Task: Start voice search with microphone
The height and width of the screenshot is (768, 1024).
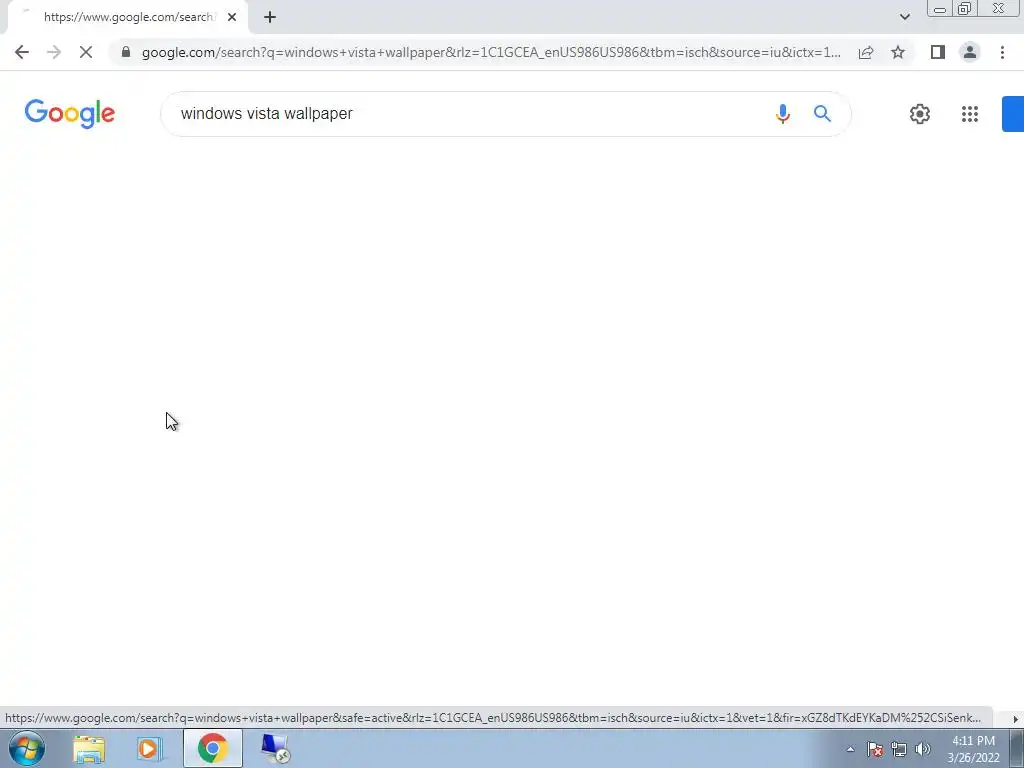Action: click(782, 114)
